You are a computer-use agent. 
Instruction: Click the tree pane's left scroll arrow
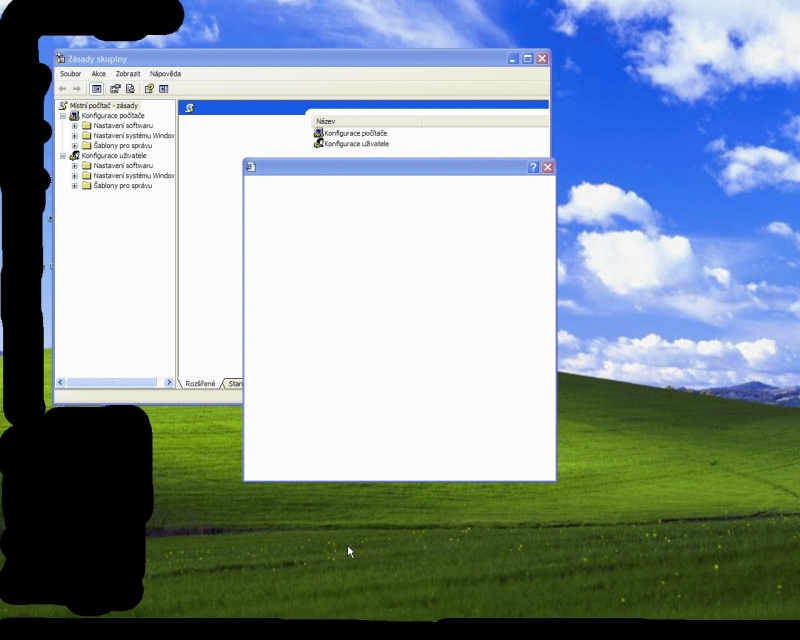pos(61,382)
